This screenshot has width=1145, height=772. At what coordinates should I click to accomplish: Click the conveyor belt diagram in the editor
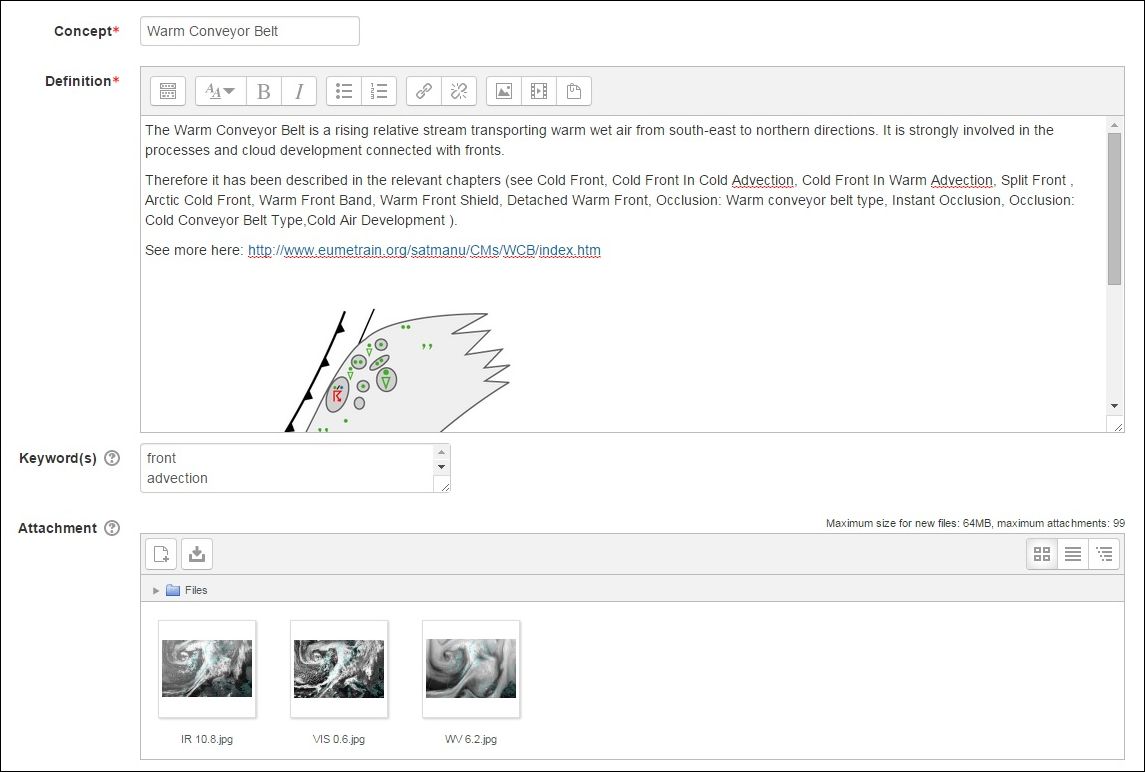397,371
